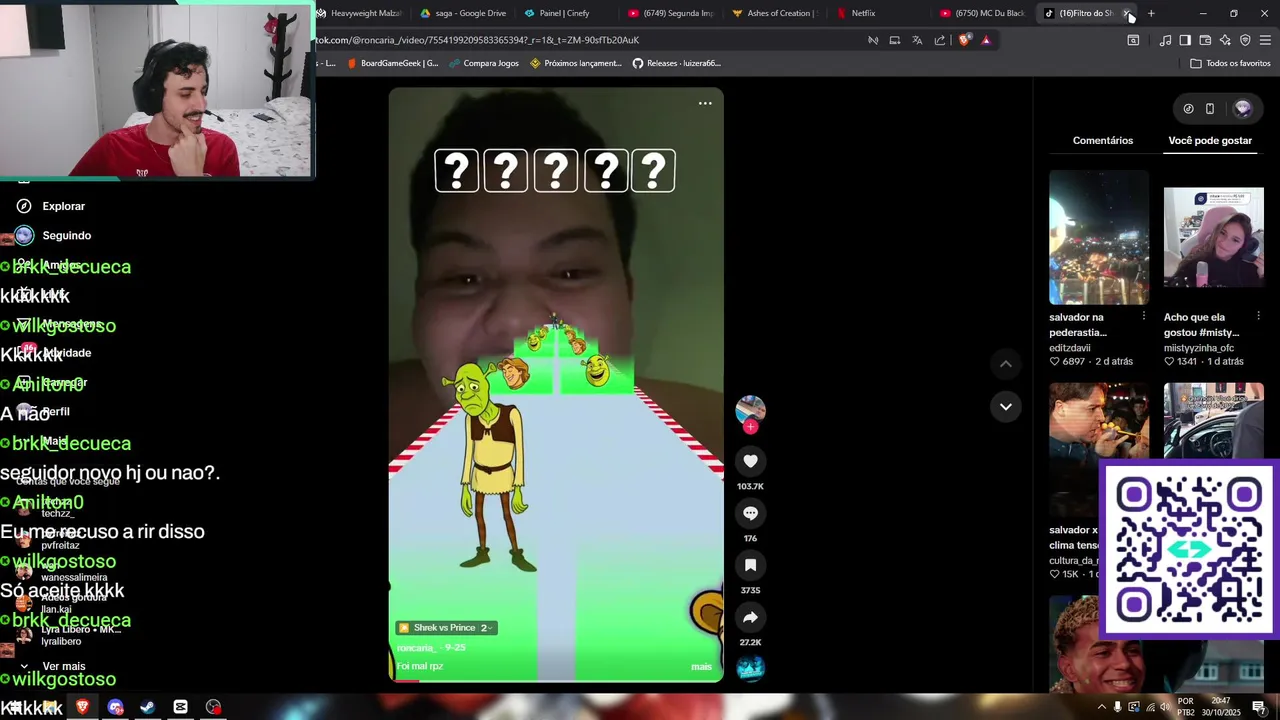
Task: Click the search tabs icon in toolbar
Action: [1133, 40]
